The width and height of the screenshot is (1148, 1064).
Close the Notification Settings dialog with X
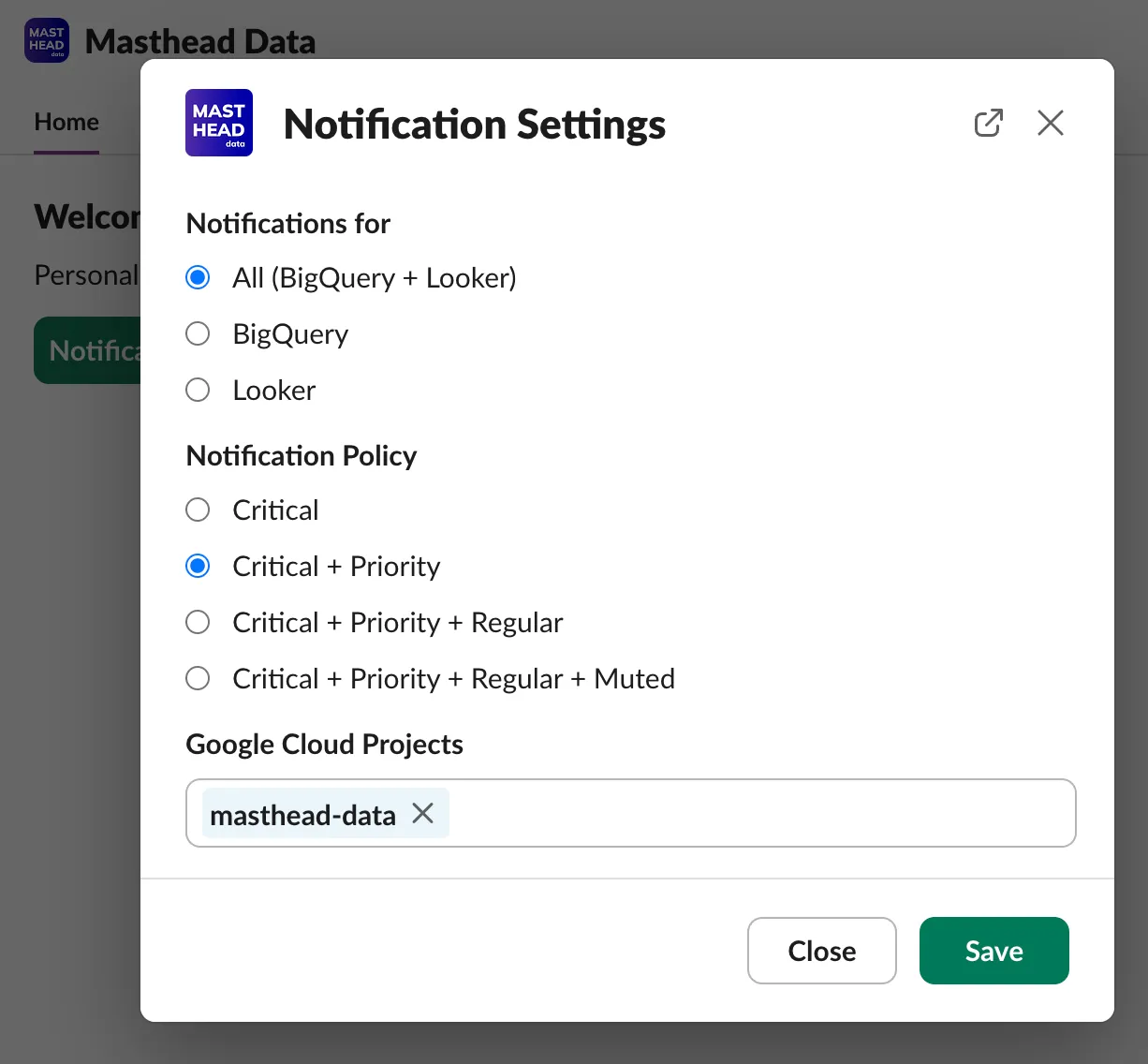(1050, 123)
